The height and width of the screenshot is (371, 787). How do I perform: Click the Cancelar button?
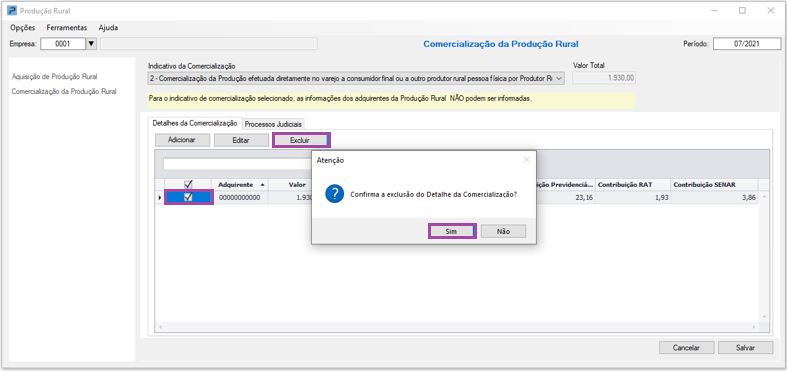[x=686, y=347]
